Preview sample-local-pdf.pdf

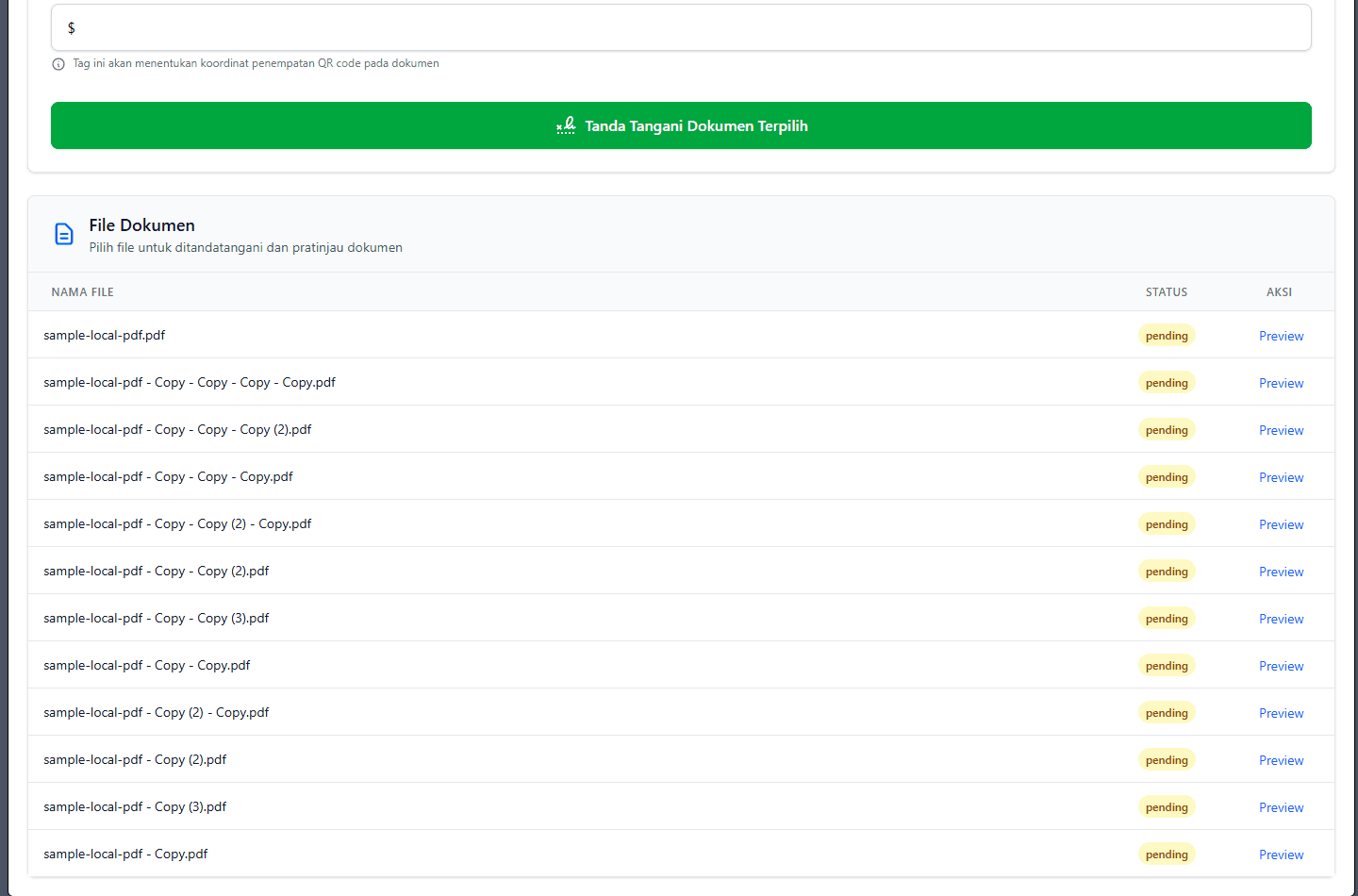tap(1281, 336)
